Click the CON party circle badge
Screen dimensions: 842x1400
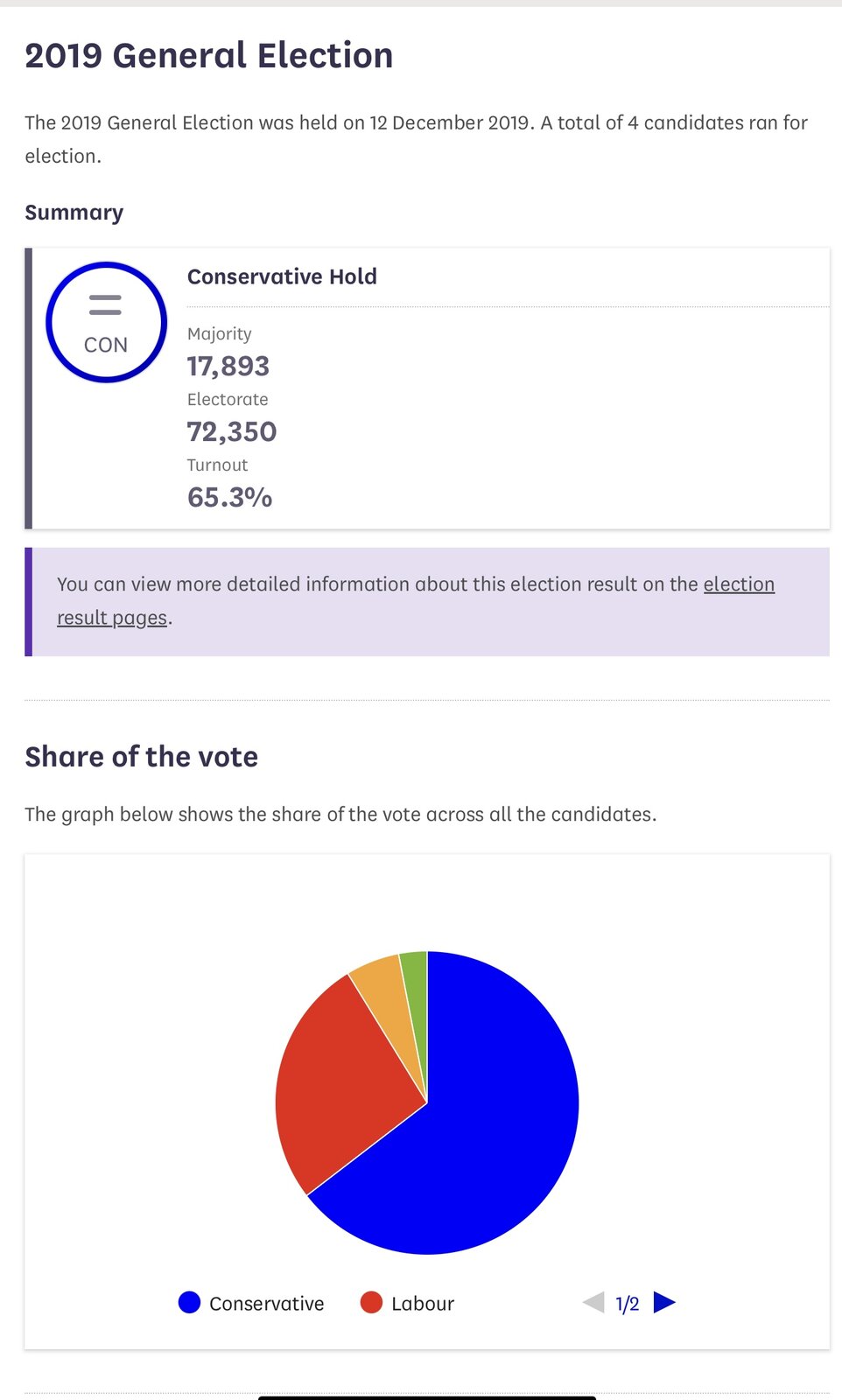106,322
